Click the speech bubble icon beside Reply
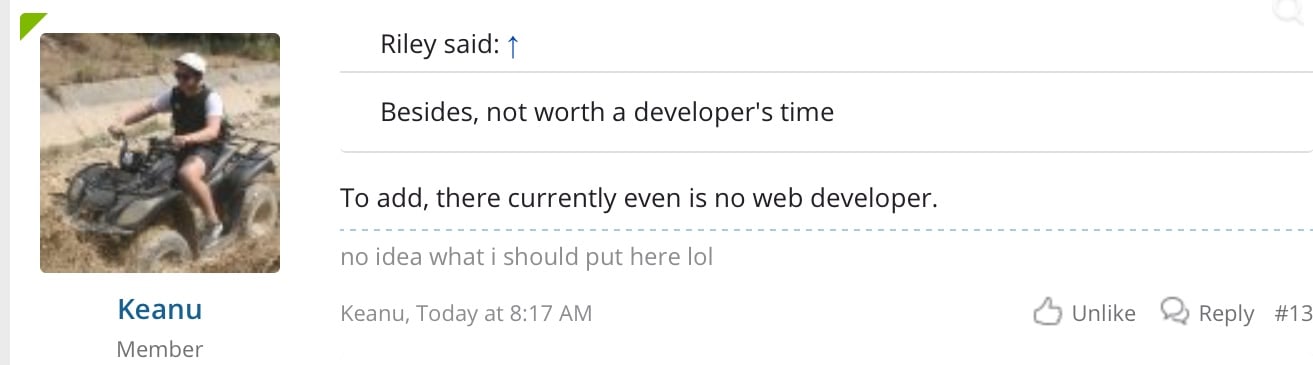The height and width of the screenshot is (365, 1313). click(1174, 311)
